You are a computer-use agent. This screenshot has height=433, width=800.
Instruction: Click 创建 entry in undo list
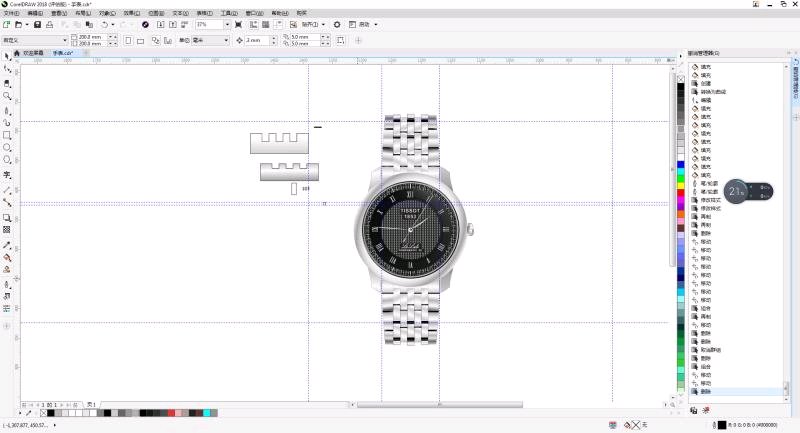[706, 84]
